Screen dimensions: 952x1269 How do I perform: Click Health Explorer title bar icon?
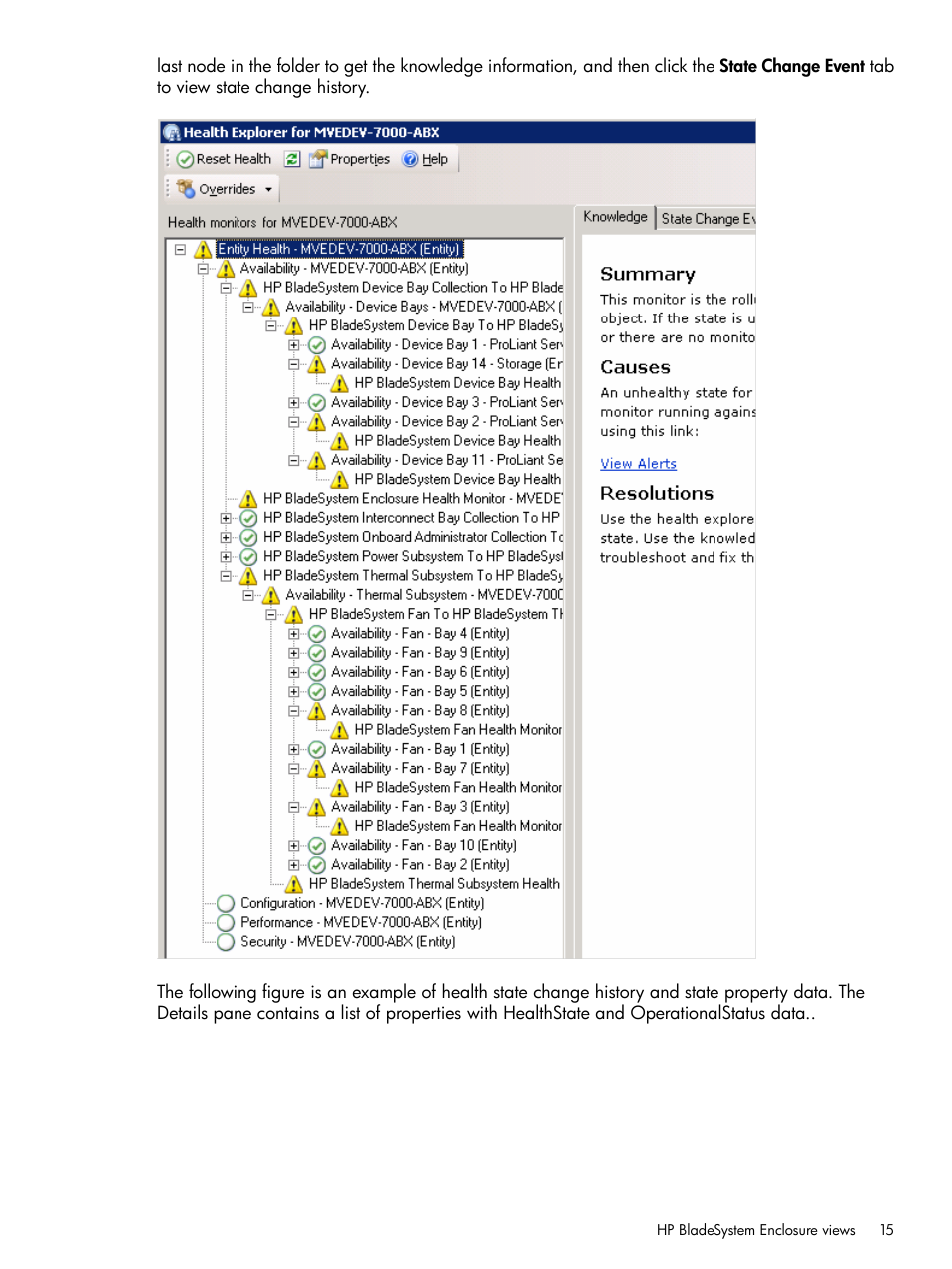click(x=172, y=132)
